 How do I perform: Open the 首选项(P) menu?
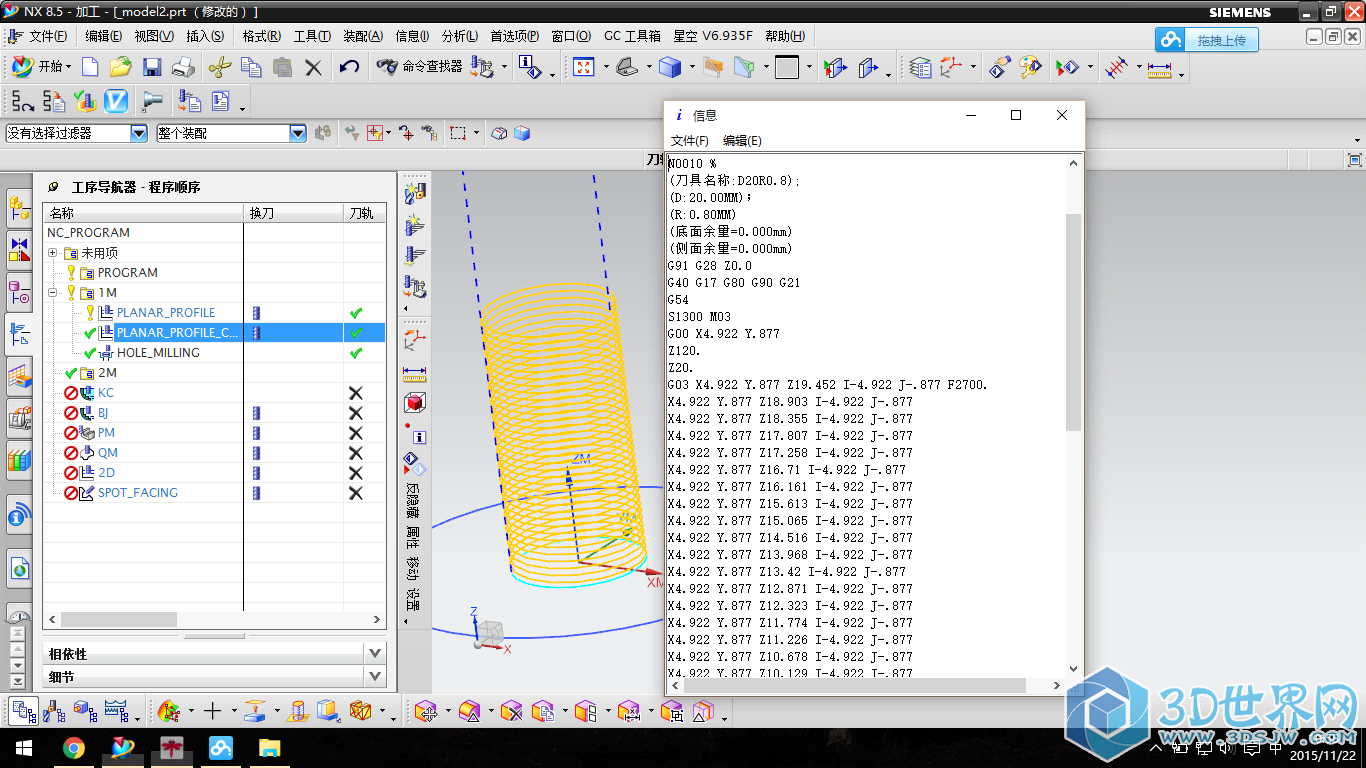click(515, 36)
